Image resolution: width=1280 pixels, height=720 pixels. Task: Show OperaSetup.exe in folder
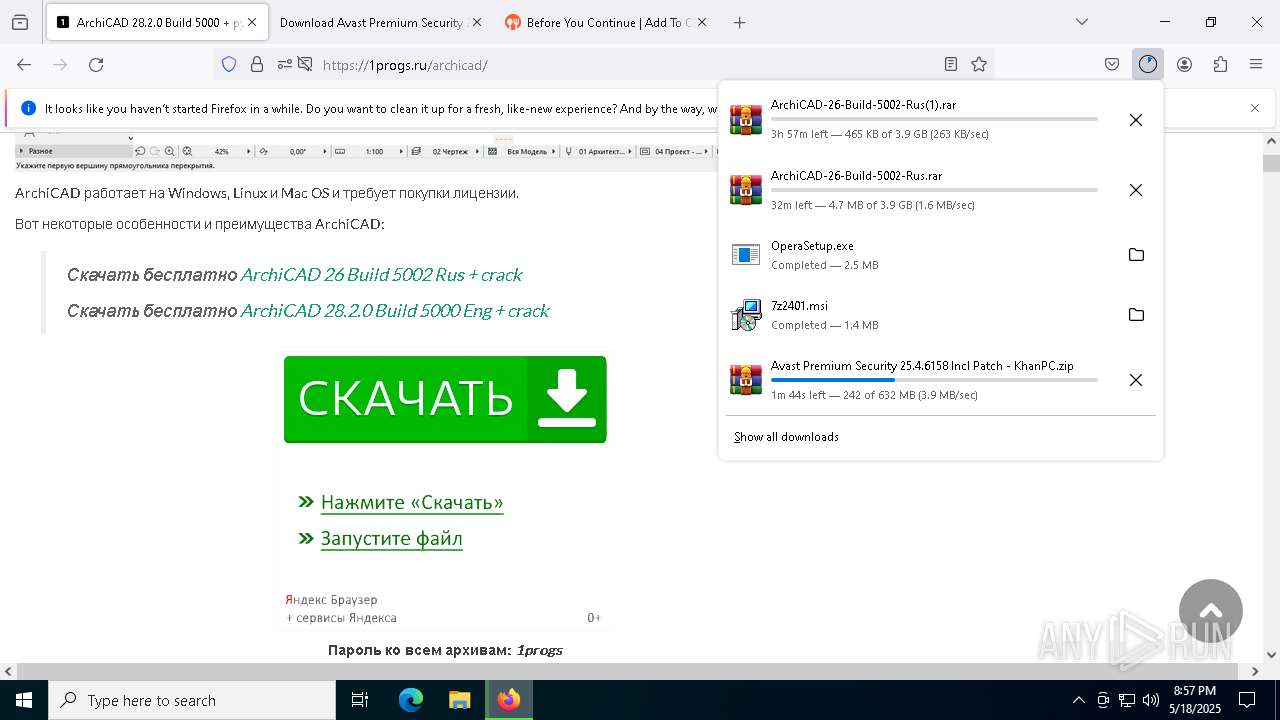click(x=1136, y=255)
